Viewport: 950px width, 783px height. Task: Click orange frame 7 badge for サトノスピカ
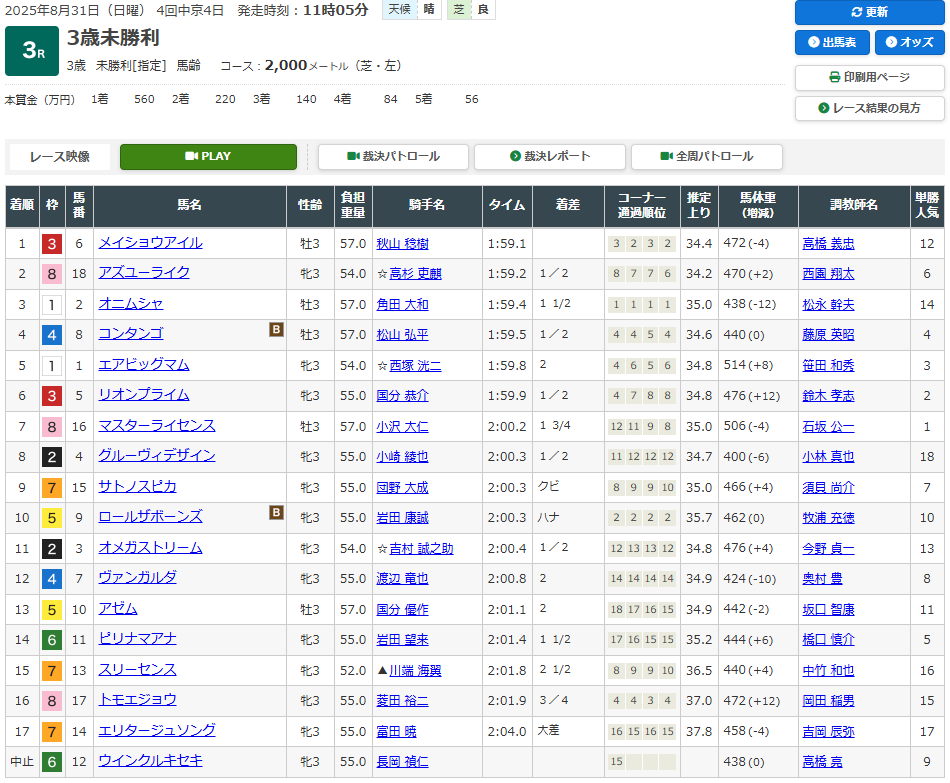pos(51,488)
